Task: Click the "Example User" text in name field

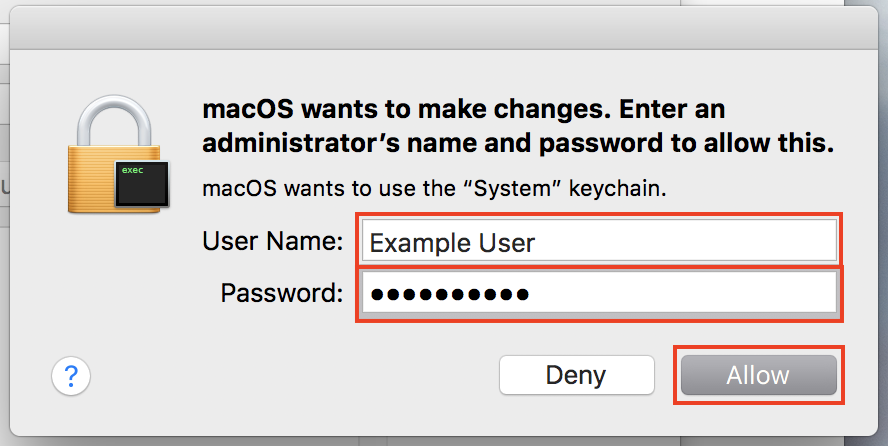Action: click(452, 242)
